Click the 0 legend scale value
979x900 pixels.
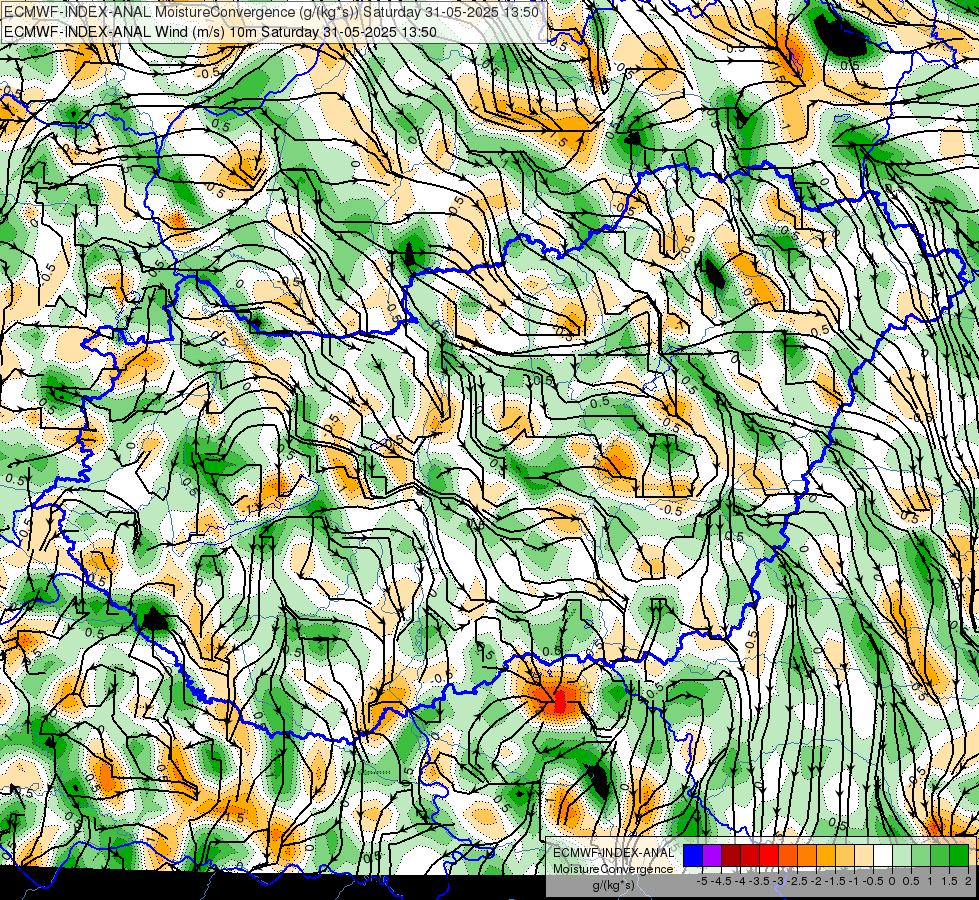pos(892,881)
